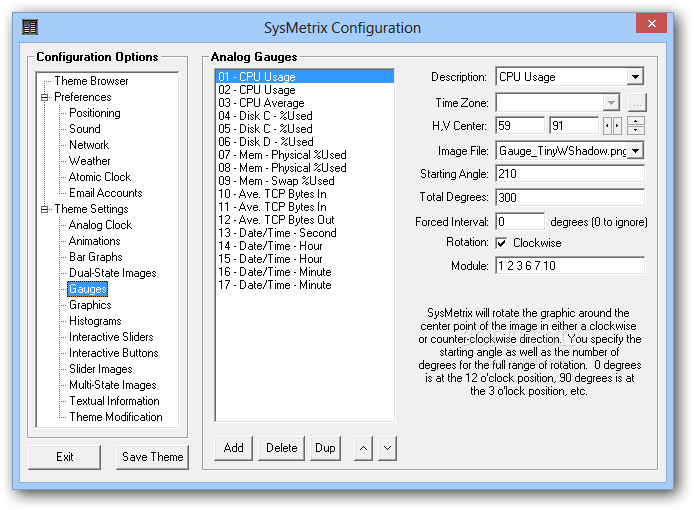This screenshot has height=510, width=694.
Task: Add a new analog gauge
Action: [x=233, y=448]
